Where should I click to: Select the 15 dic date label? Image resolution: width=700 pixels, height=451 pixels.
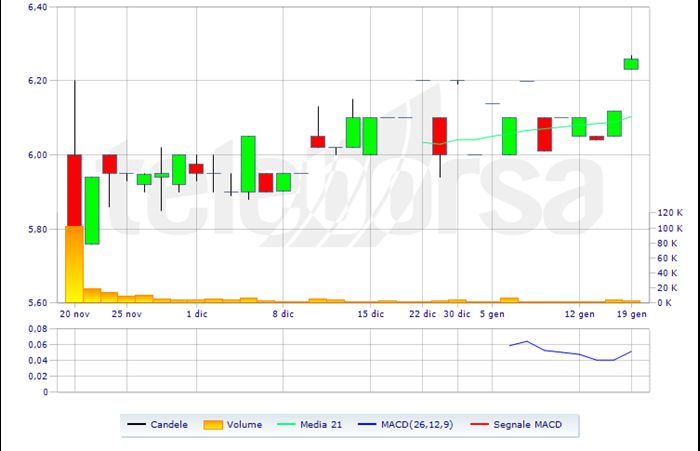371,313
